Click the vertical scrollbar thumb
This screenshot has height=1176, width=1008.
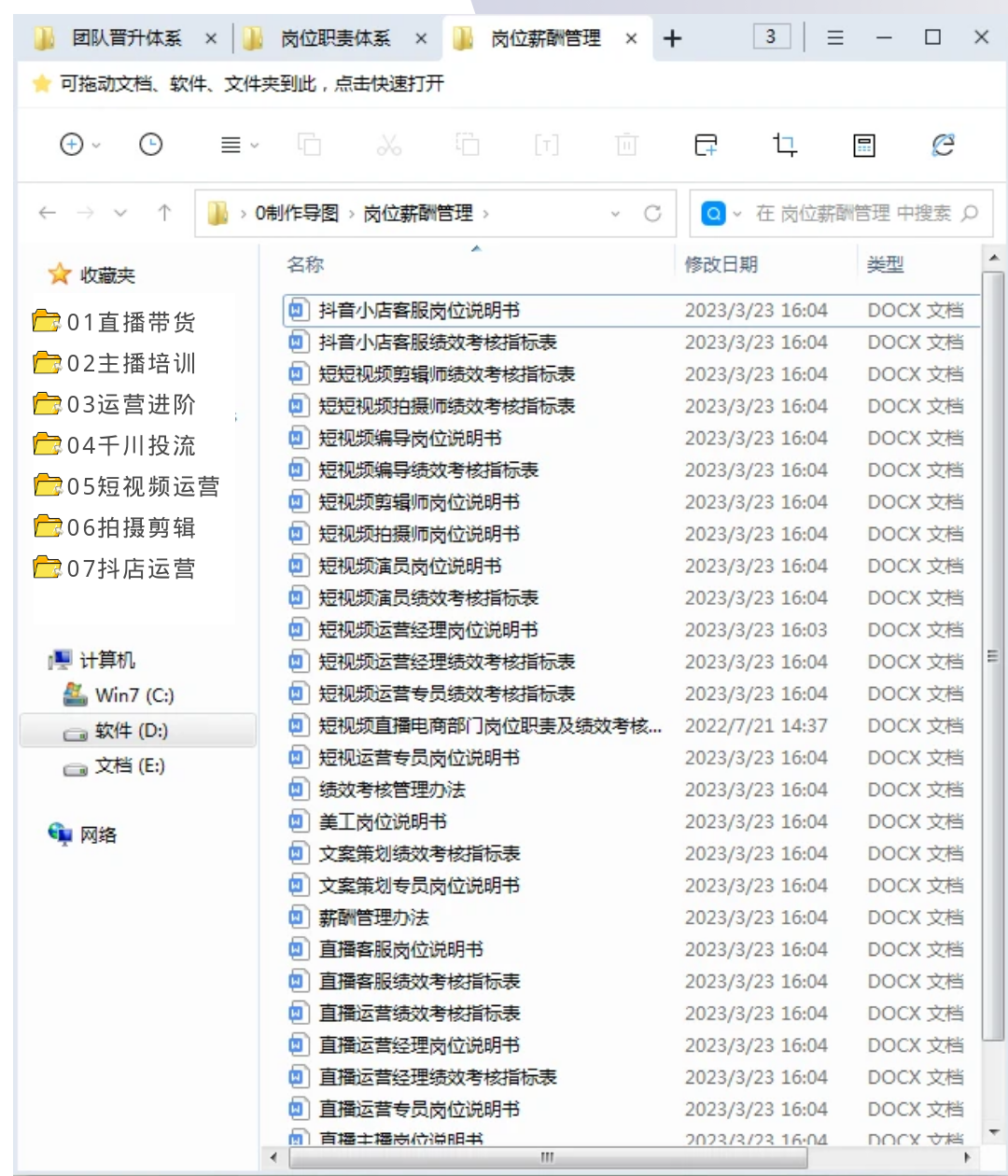(x=992, y=656)
